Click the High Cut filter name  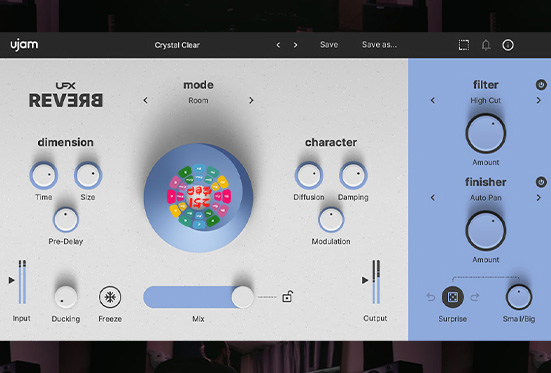coord(486,101)
